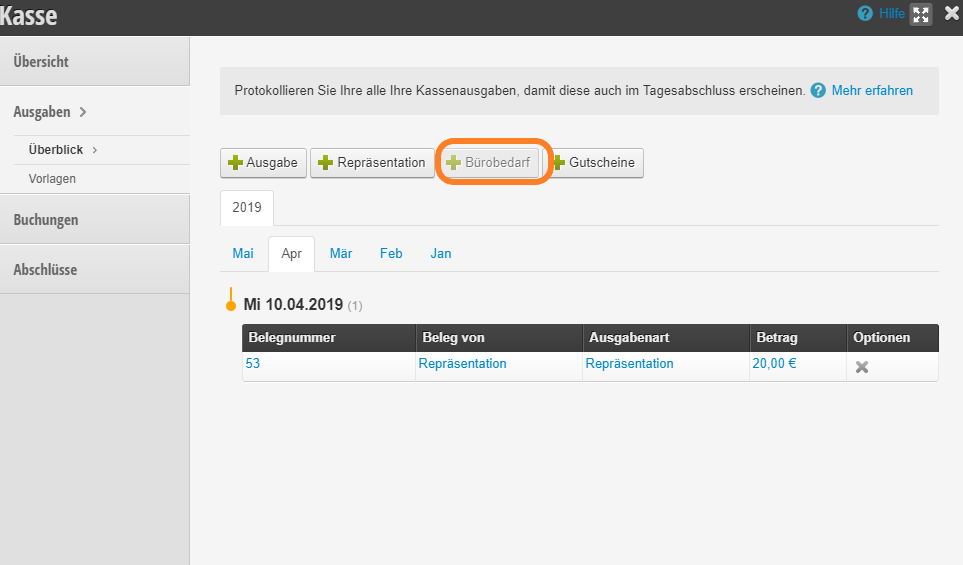Add a Bürobedarf expense

(x=489, y=163)
